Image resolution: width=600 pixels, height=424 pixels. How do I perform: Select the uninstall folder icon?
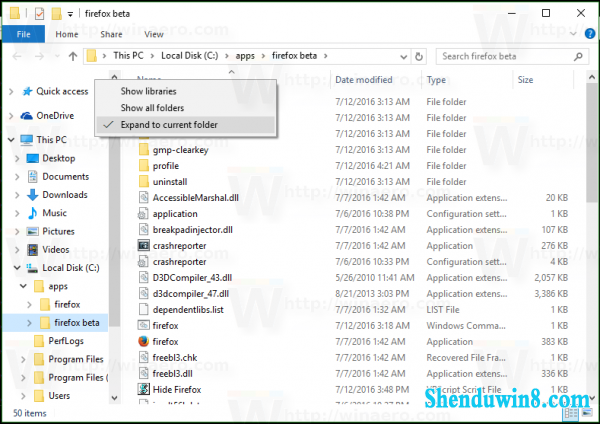(x=143, y=182)
